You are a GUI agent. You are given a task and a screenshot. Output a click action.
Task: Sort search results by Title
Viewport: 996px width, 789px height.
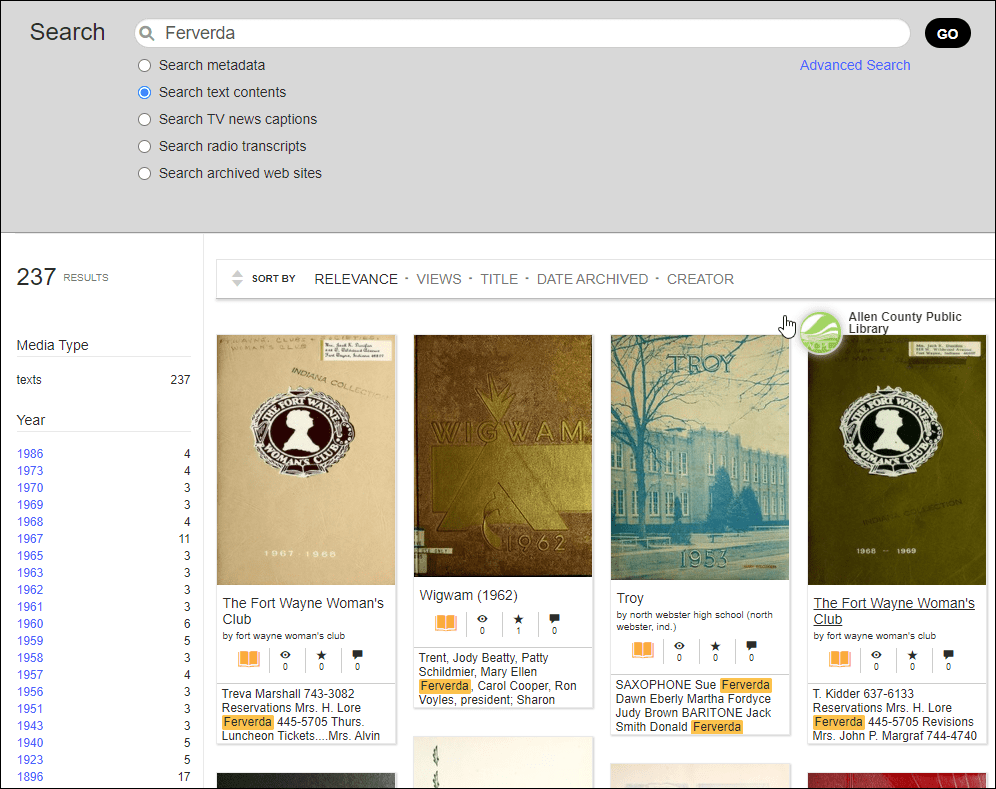pyautogui.click(x=499, y=279)
